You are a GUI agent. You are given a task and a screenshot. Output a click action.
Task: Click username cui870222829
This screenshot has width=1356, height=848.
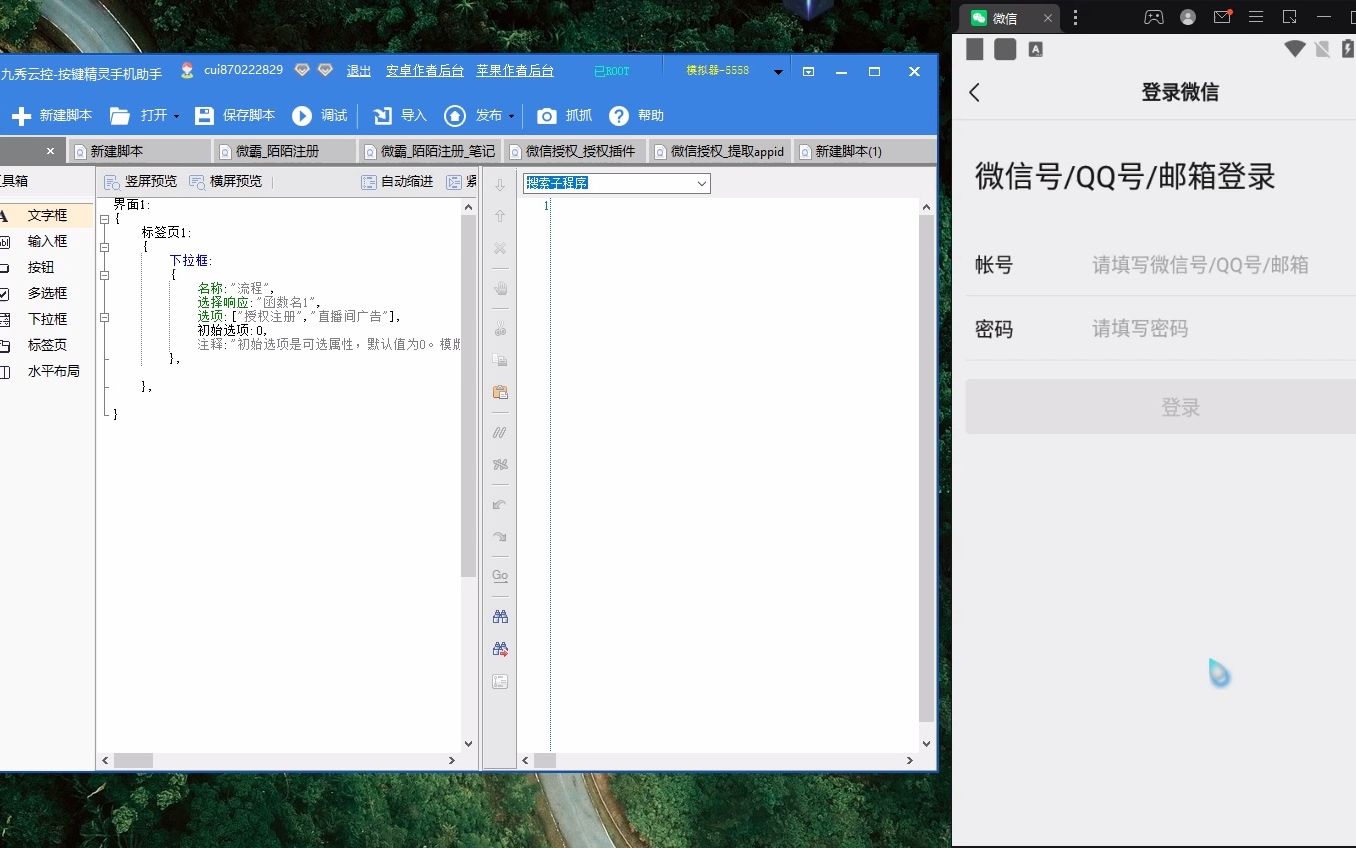coord(243,70)
